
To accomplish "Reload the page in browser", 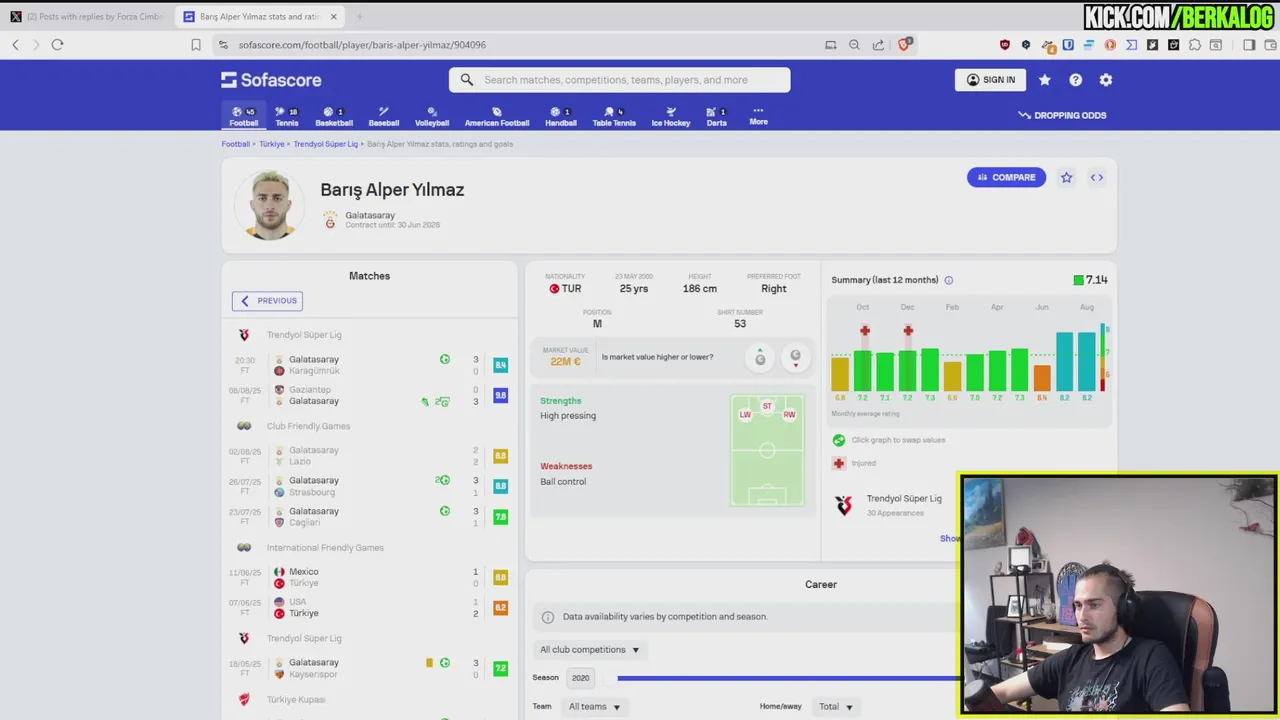I will [x=57, y=44].
